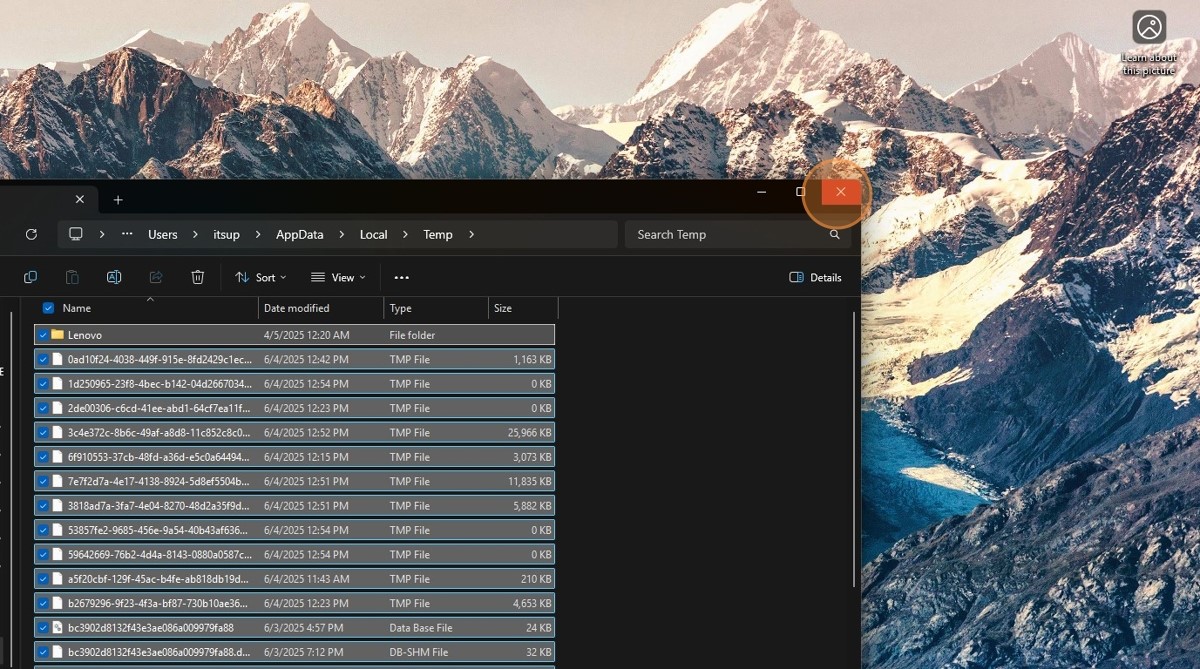Click the Rename icon in the toolbar
Image resolution: width=1200 pixels, height=669 pixels.
tap(114, 277)
